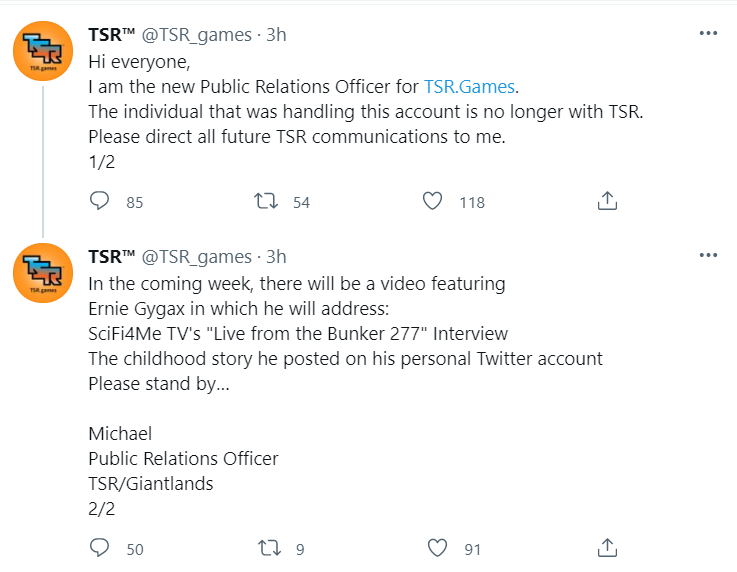This screenshot has width=737, height=572.
Task: Click the 3h timestamp on the first tweet
Action: pos(276,35)
